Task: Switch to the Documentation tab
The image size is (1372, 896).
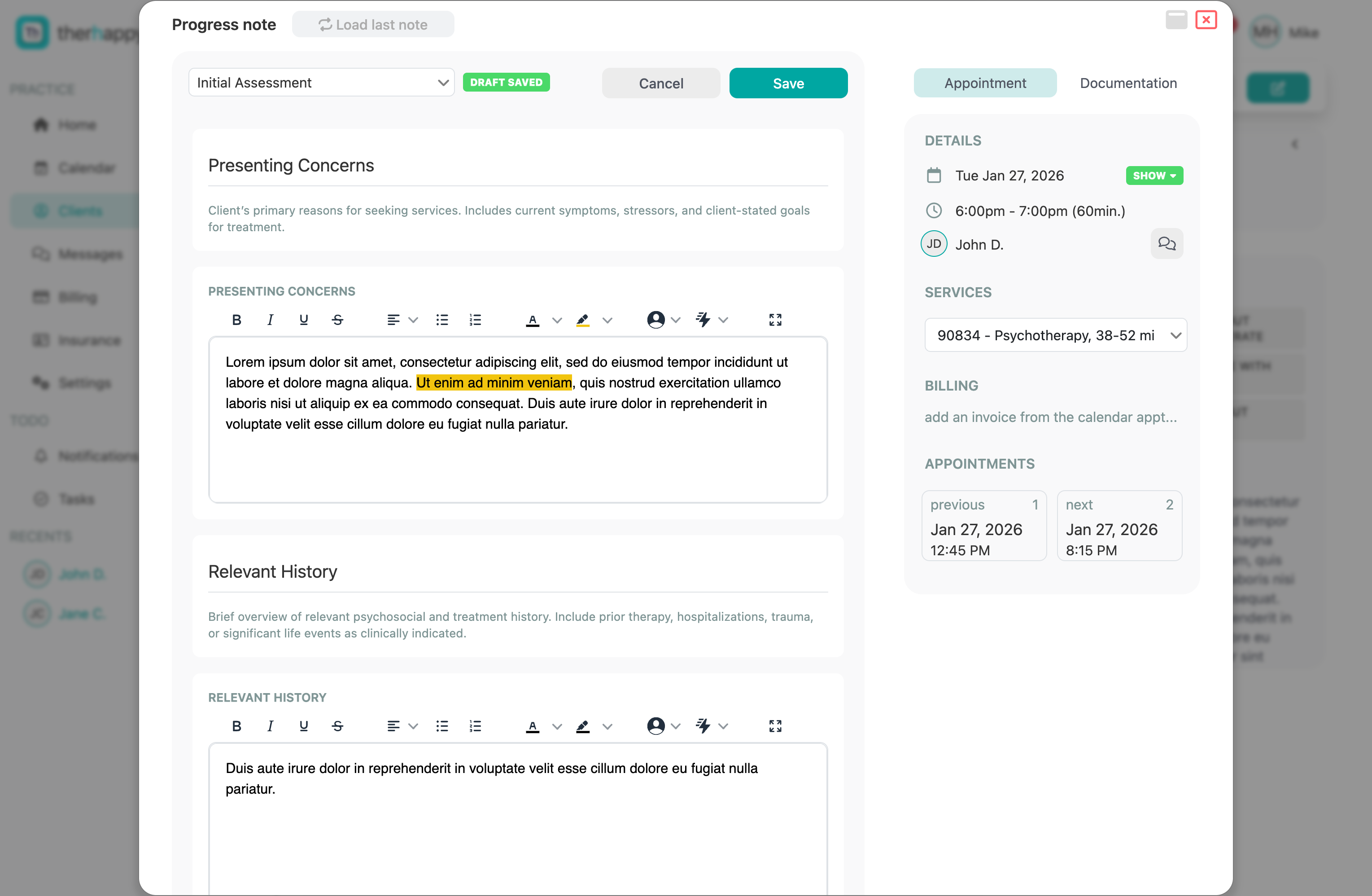Action: click(x=1127, y=83)
